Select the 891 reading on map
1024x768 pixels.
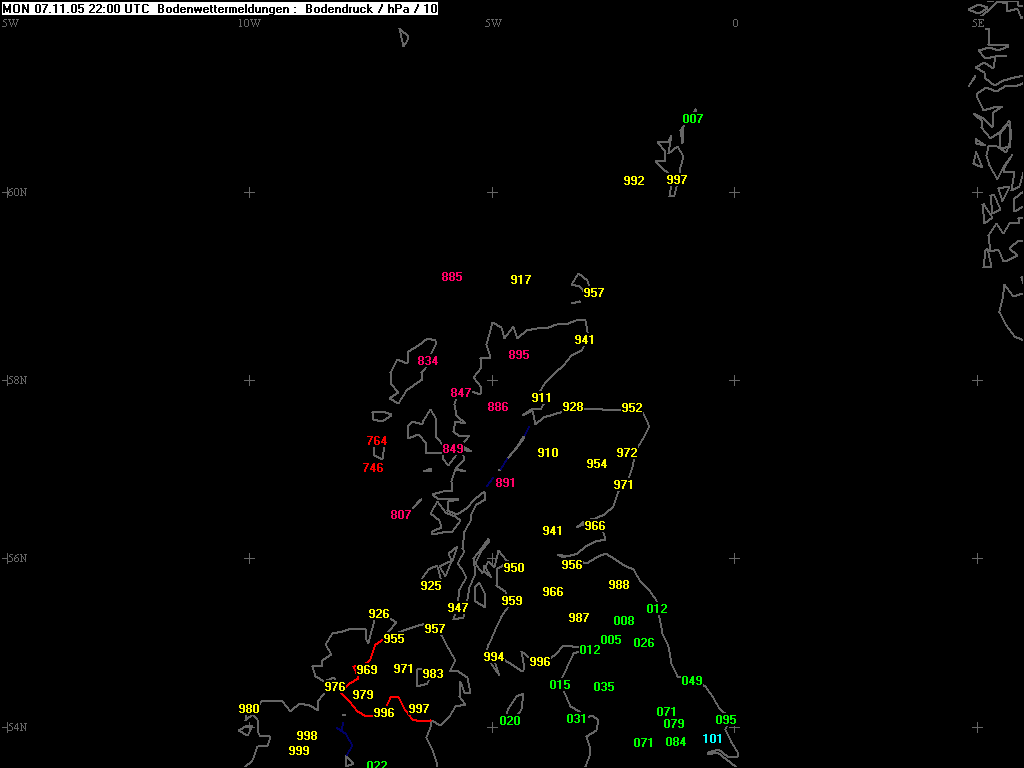pos(505,483)
